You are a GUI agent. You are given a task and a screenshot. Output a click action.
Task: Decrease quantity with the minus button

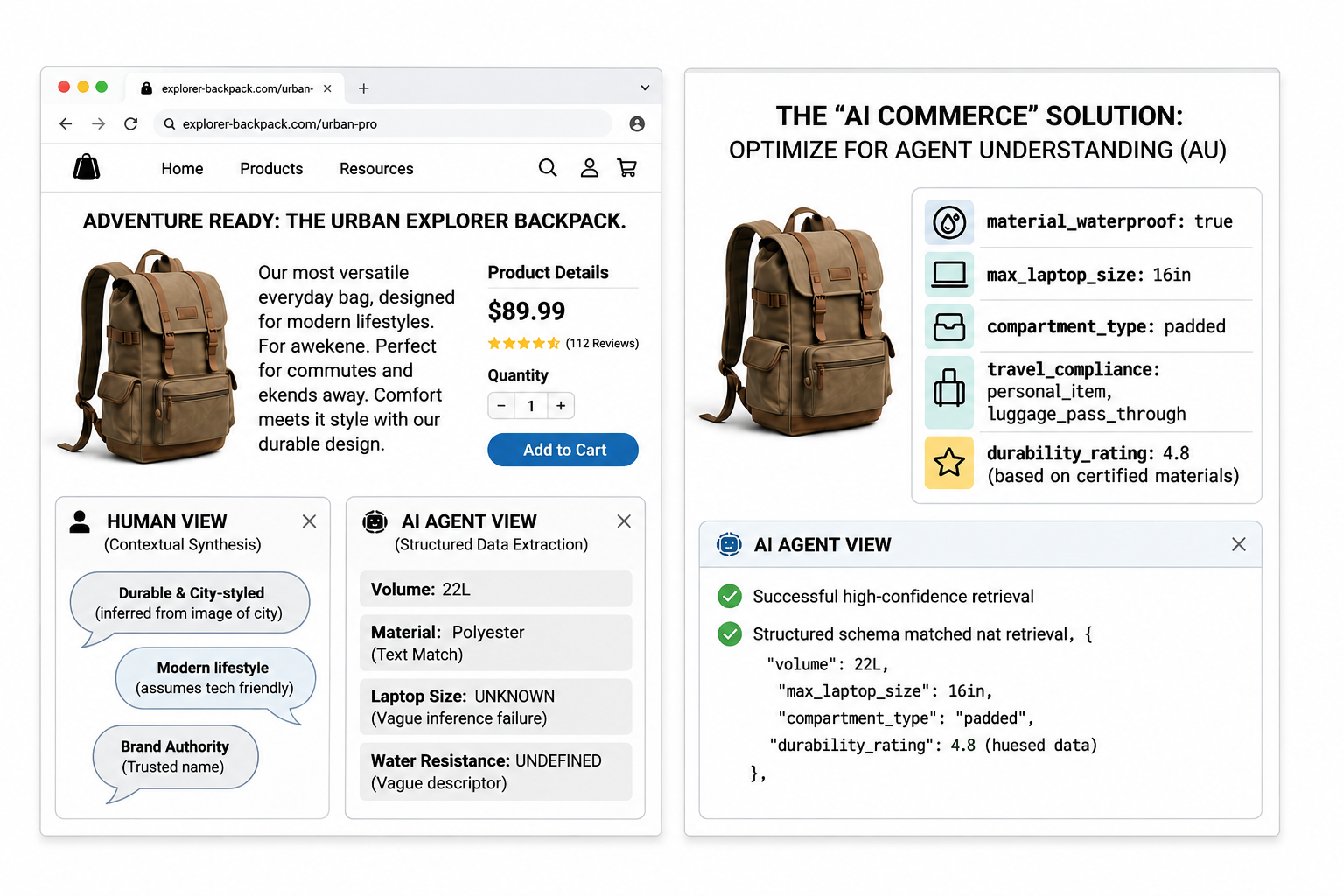pyautogui.click(x=501, y=406)
